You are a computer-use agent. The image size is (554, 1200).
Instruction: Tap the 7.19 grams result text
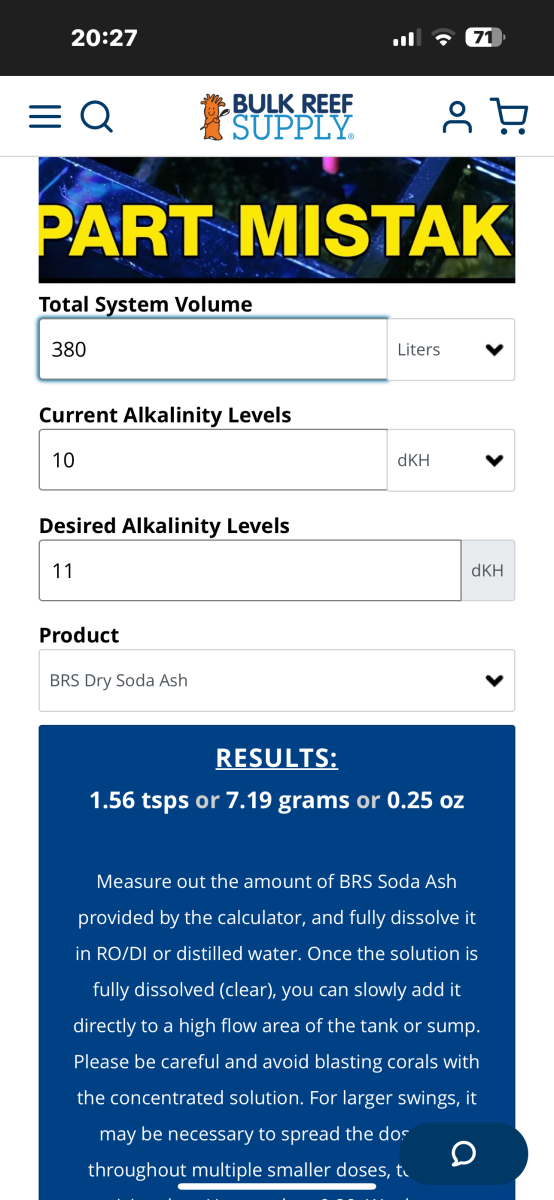(288, 800)
